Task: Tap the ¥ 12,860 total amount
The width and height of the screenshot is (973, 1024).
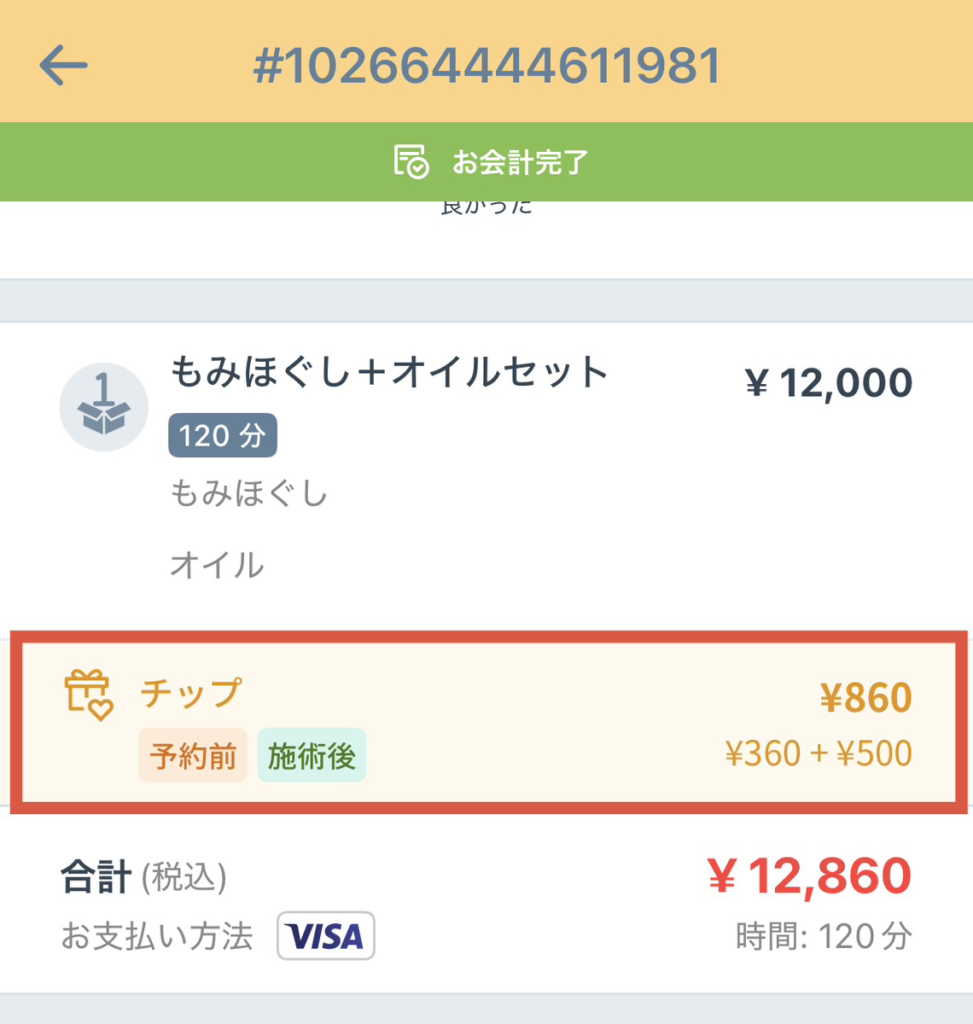Action: [x=809, y=877]
